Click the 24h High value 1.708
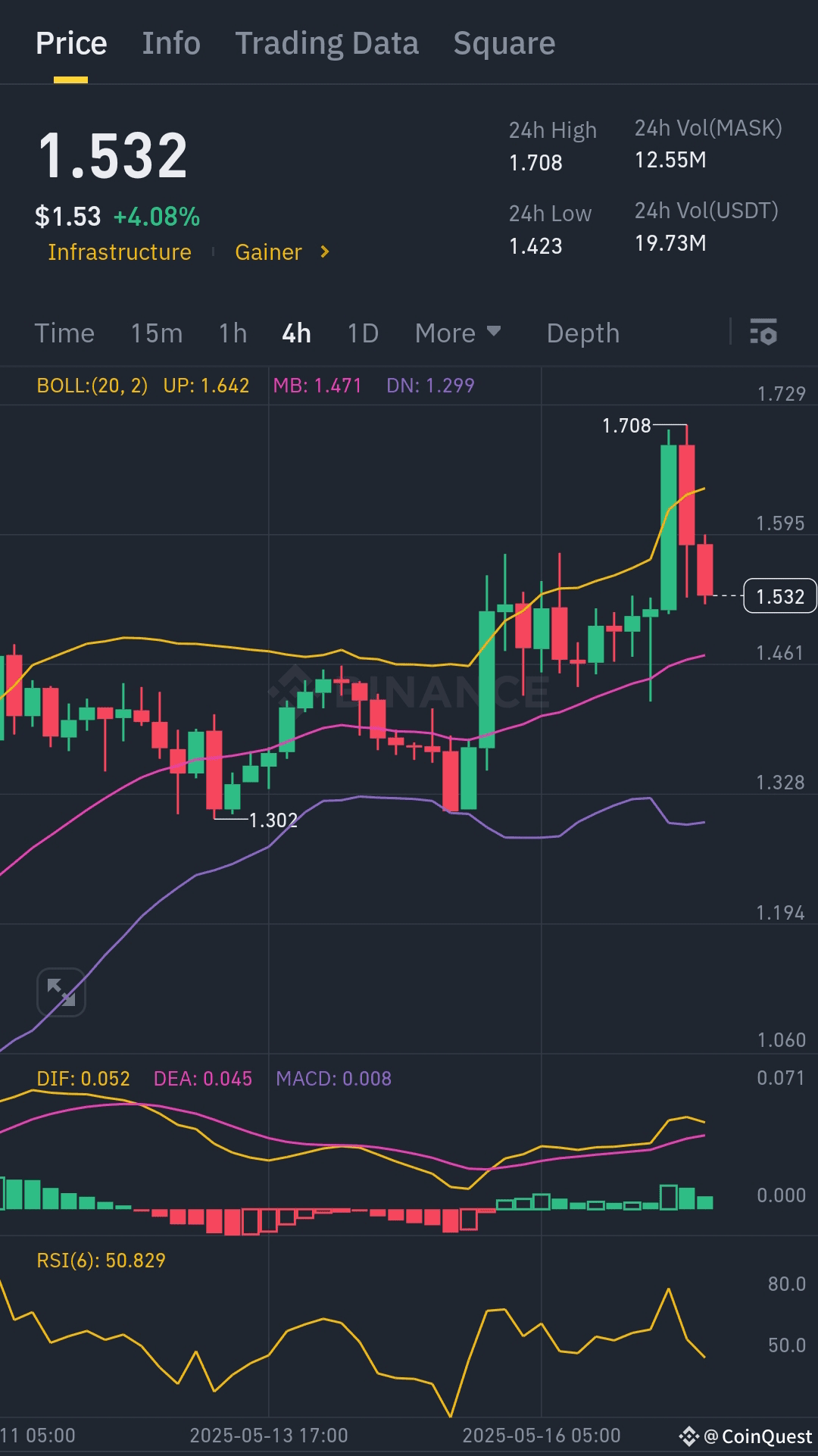Screen dimensions: 818x1456 pyautogui.click(x=535, y=162)
